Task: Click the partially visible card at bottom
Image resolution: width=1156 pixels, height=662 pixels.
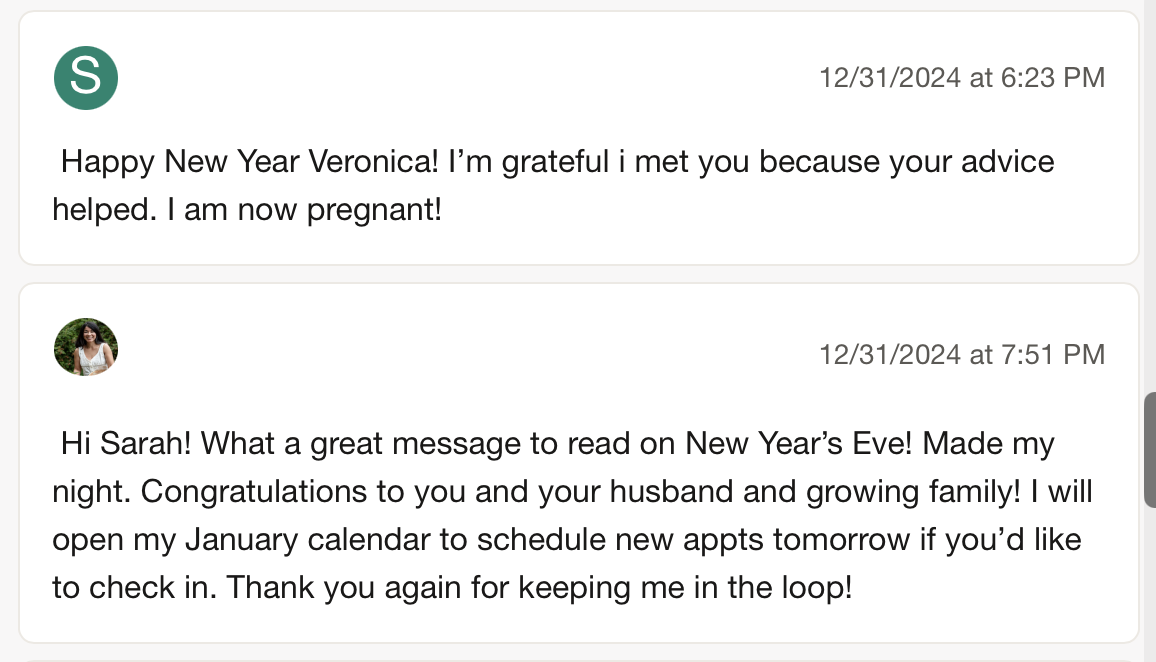Action: coord(579,661)
